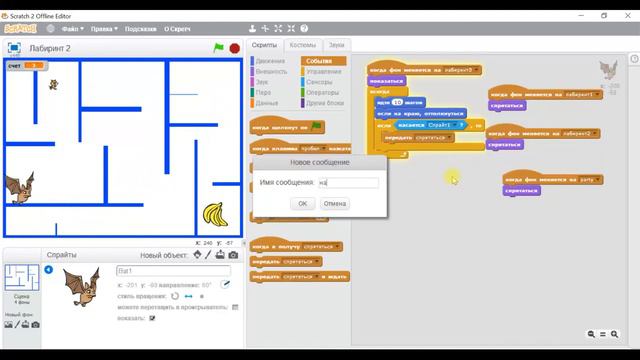This screenshot has height=360, width=640.
Task: Set rotation style to left-right
Action: point(189,296)
